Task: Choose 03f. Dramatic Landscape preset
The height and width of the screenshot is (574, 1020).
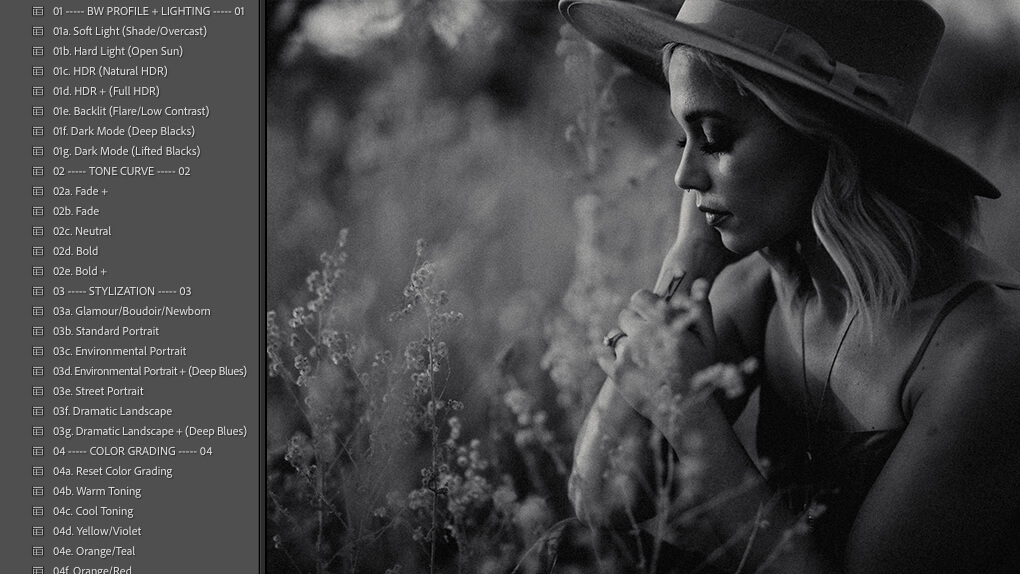Action: click(x=112, y=411)
